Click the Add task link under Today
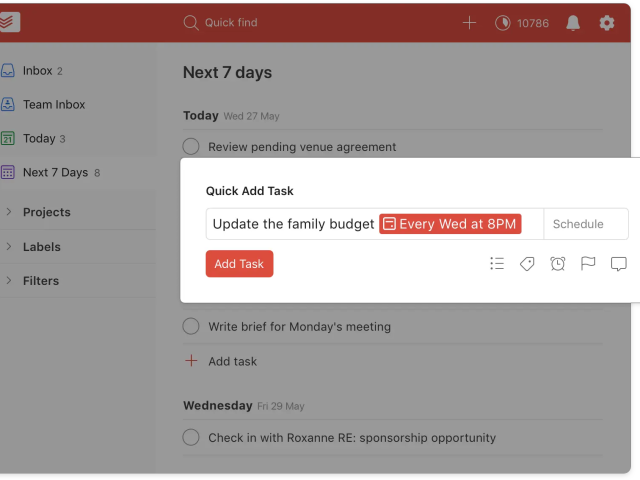The image size is (640, 480). (233, 362)
